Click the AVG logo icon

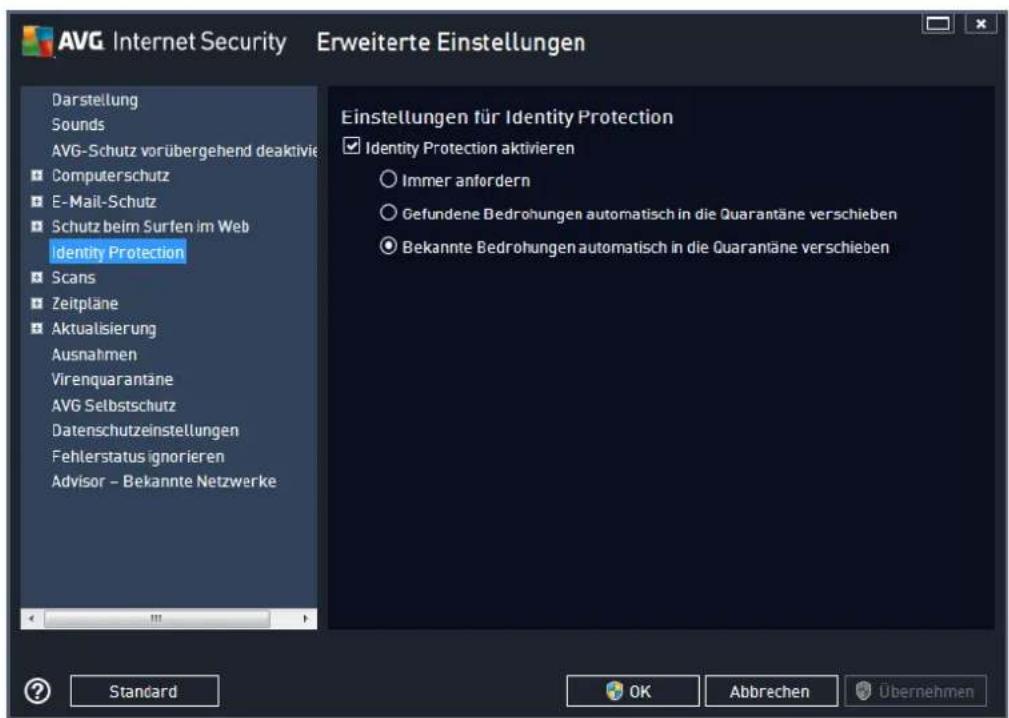pyautogui.click(x=38, y=42)
